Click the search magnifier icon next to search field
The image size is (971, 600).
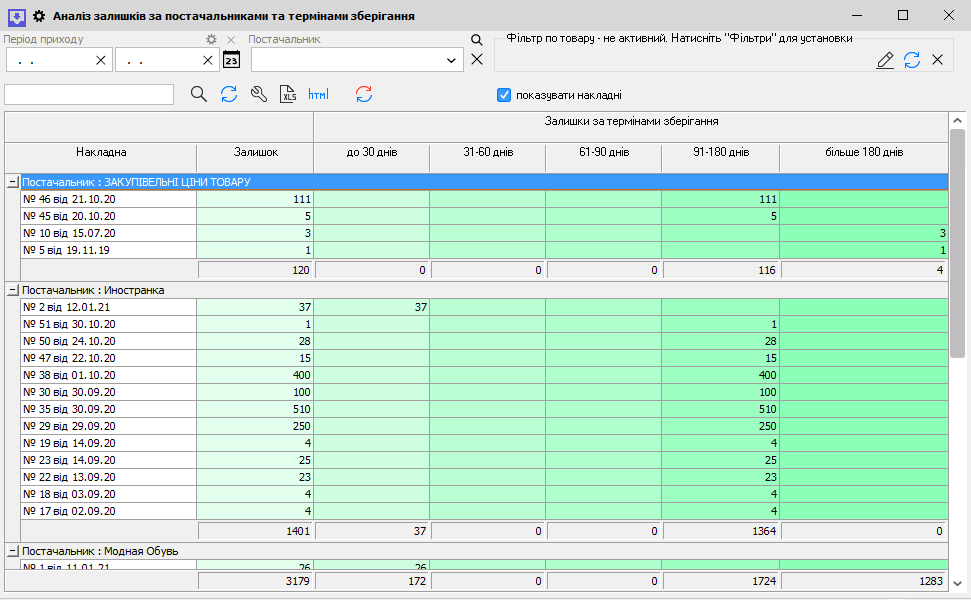point(198,94)
